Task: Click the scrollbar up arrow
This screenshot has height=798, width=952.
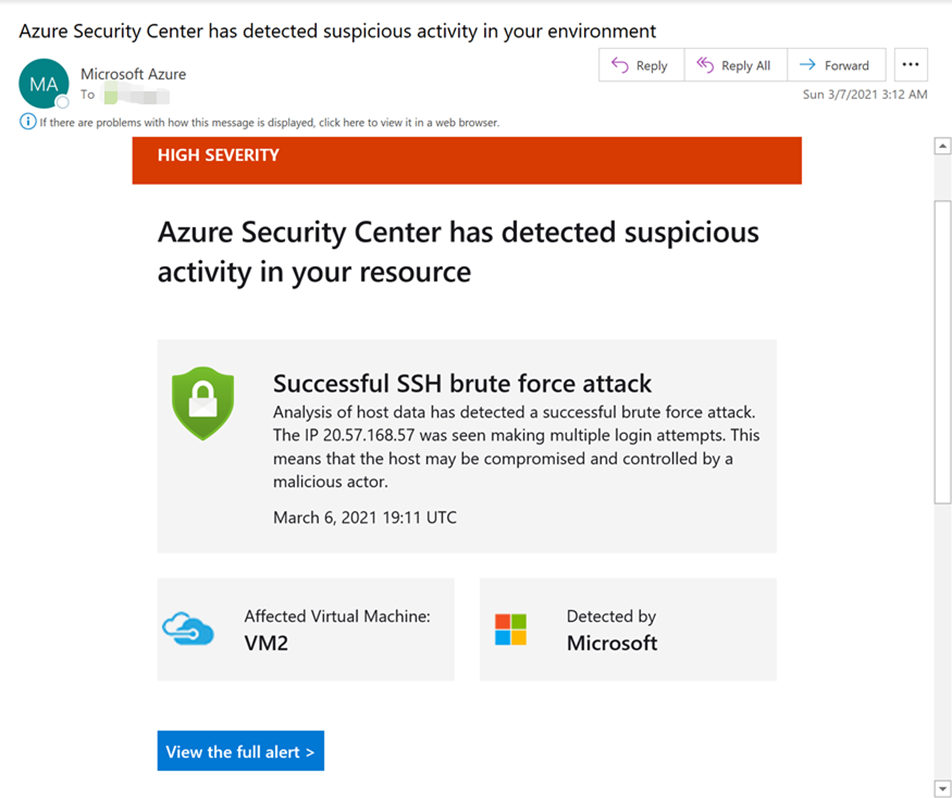Action: click(942, 146)
